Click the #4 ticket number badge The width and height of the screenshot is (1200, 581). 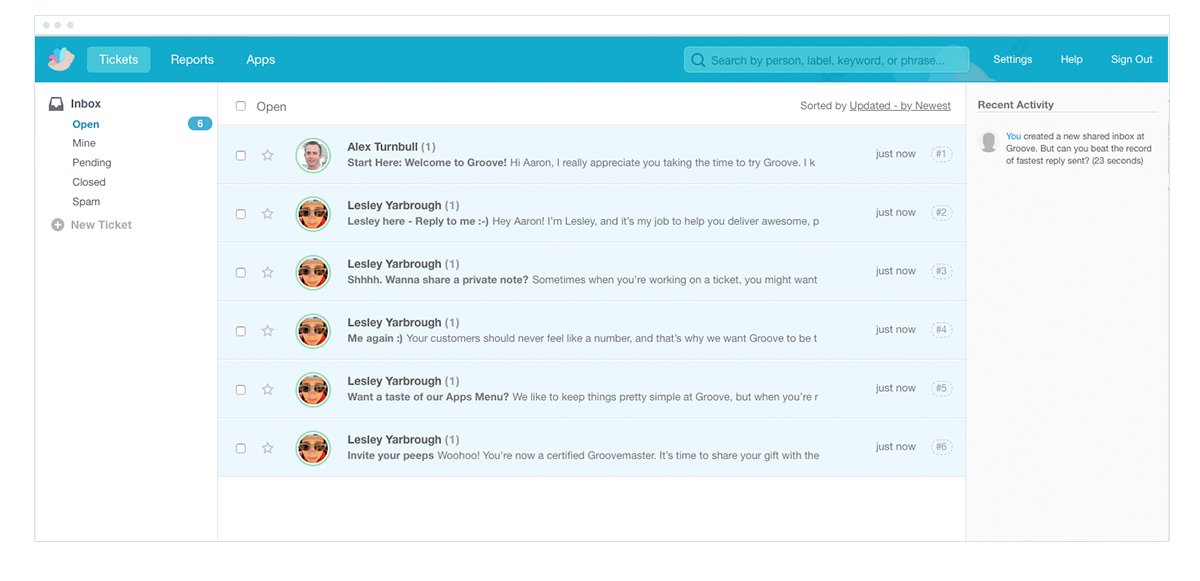pos(941,329)
